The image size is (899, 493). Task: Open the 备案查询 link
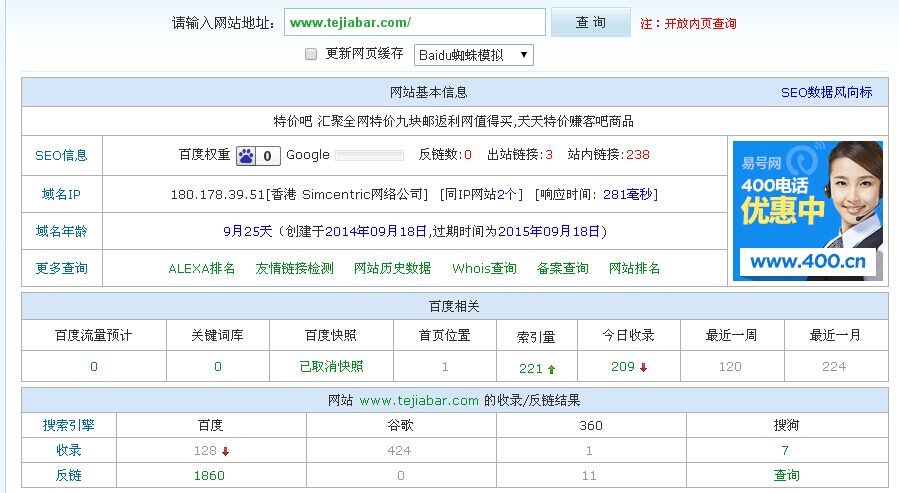[x=562, y=268]
